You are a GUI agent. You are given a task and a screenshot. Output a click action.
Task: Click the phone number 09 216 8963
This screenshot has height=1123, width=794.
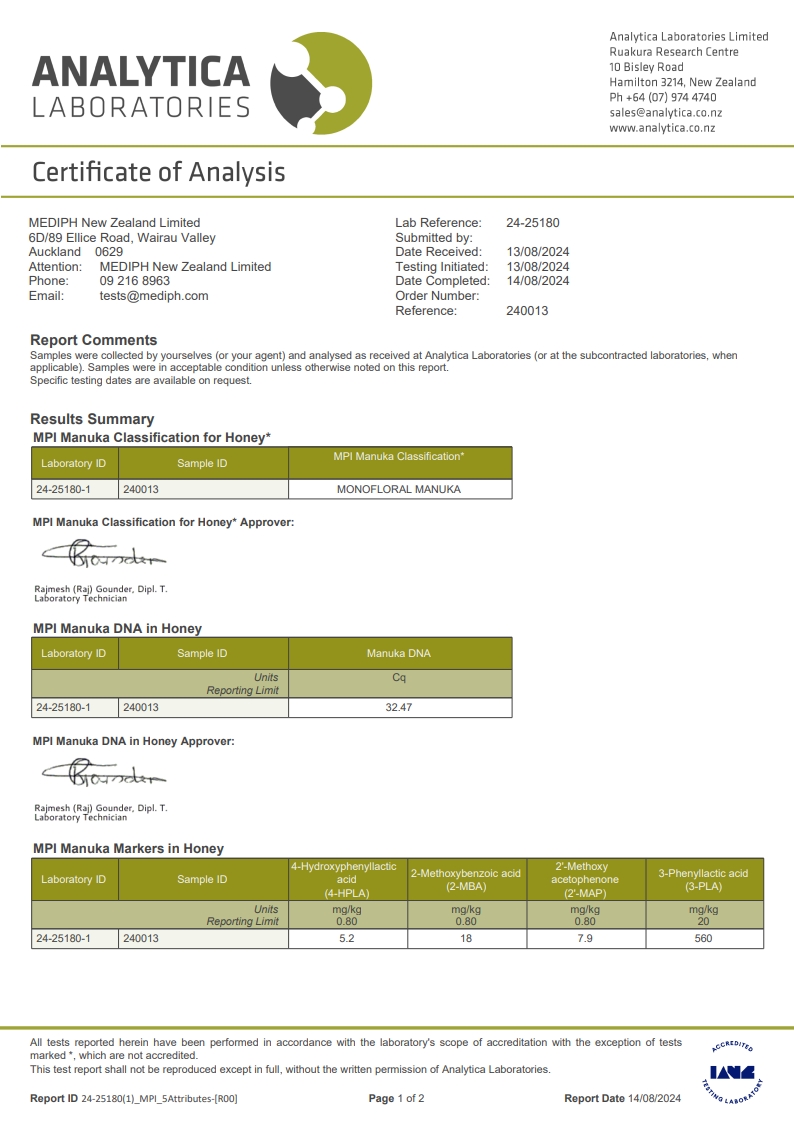coord(135,281)
